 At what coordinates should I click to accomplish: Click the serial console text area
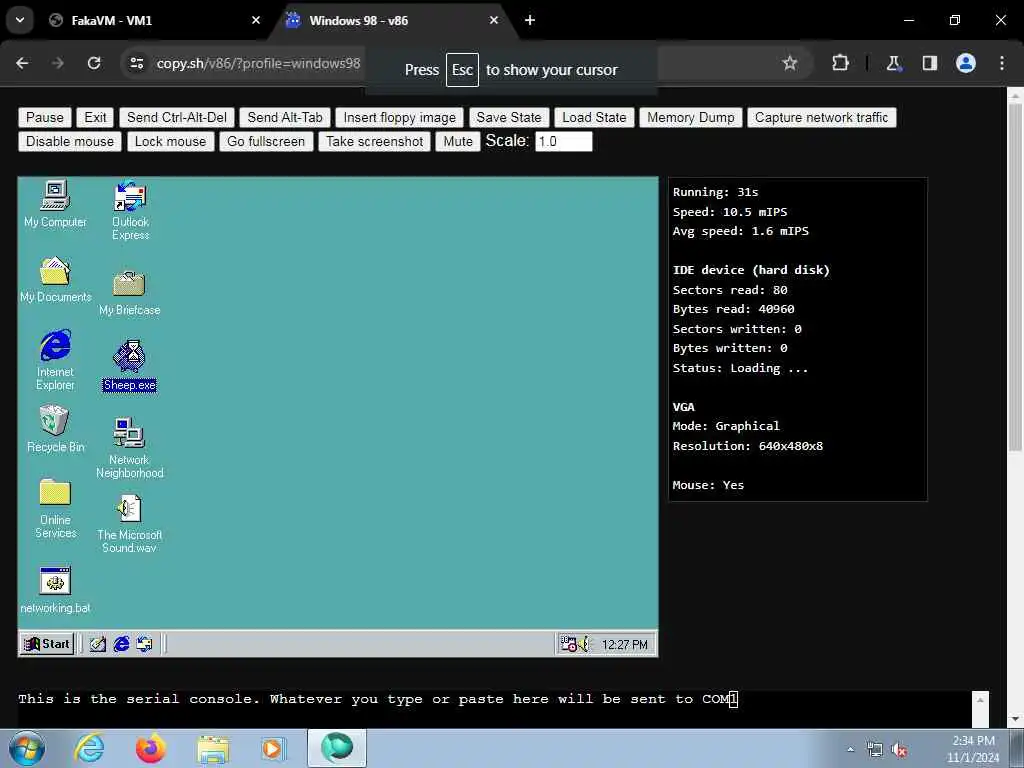pyautogui.click(x=494, y=709)
